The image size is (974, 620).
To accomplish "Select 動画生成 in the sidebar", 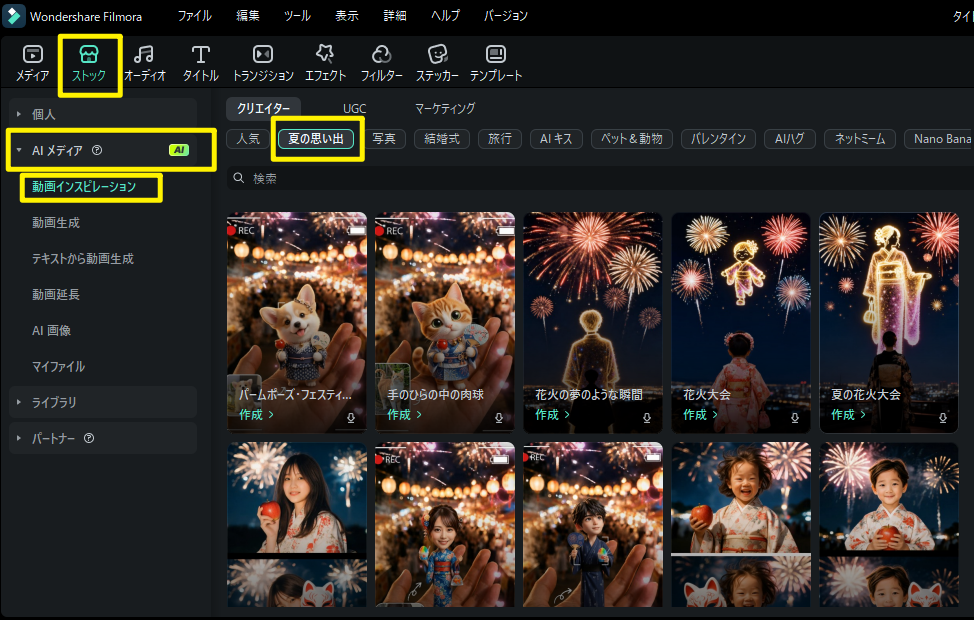I will coord(56,222).
